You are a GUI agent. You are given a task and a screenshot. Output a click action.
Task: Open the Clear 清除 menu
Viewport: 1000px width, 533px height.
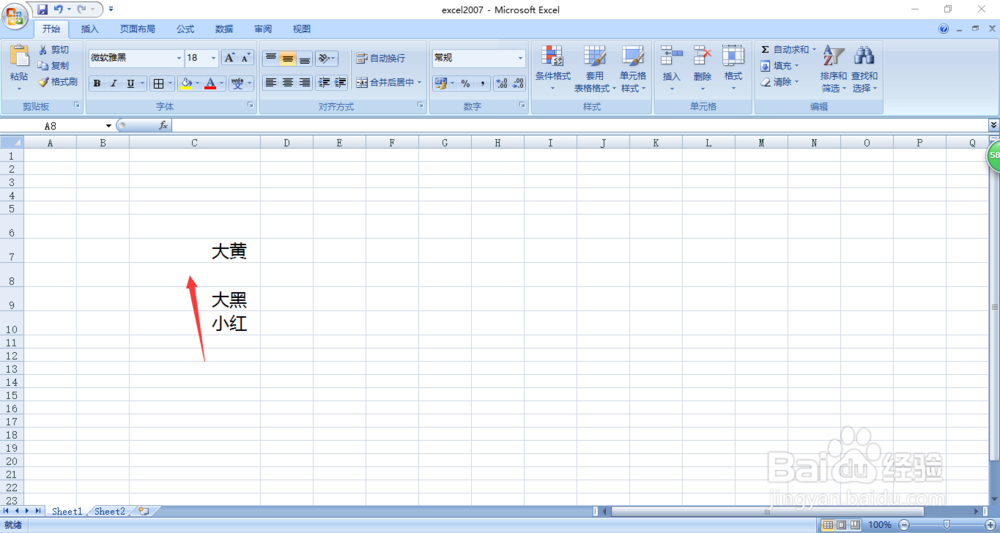(779, 82)
